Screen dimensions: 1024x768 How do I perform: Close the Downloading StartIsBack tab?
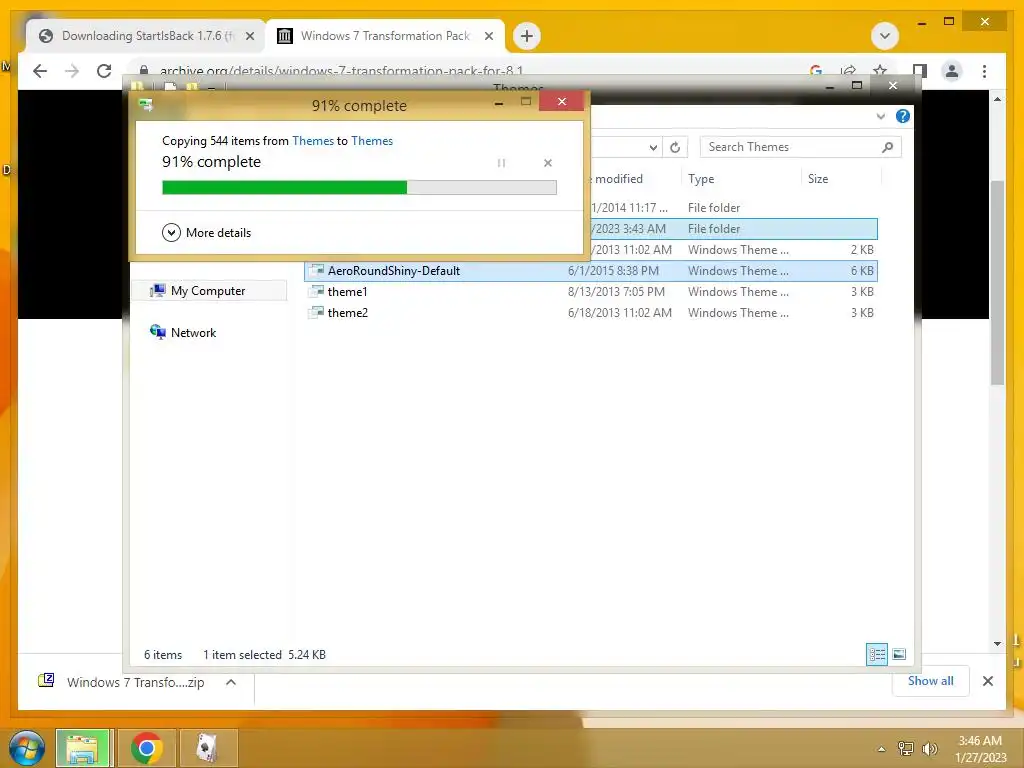(x=249, y=36)
